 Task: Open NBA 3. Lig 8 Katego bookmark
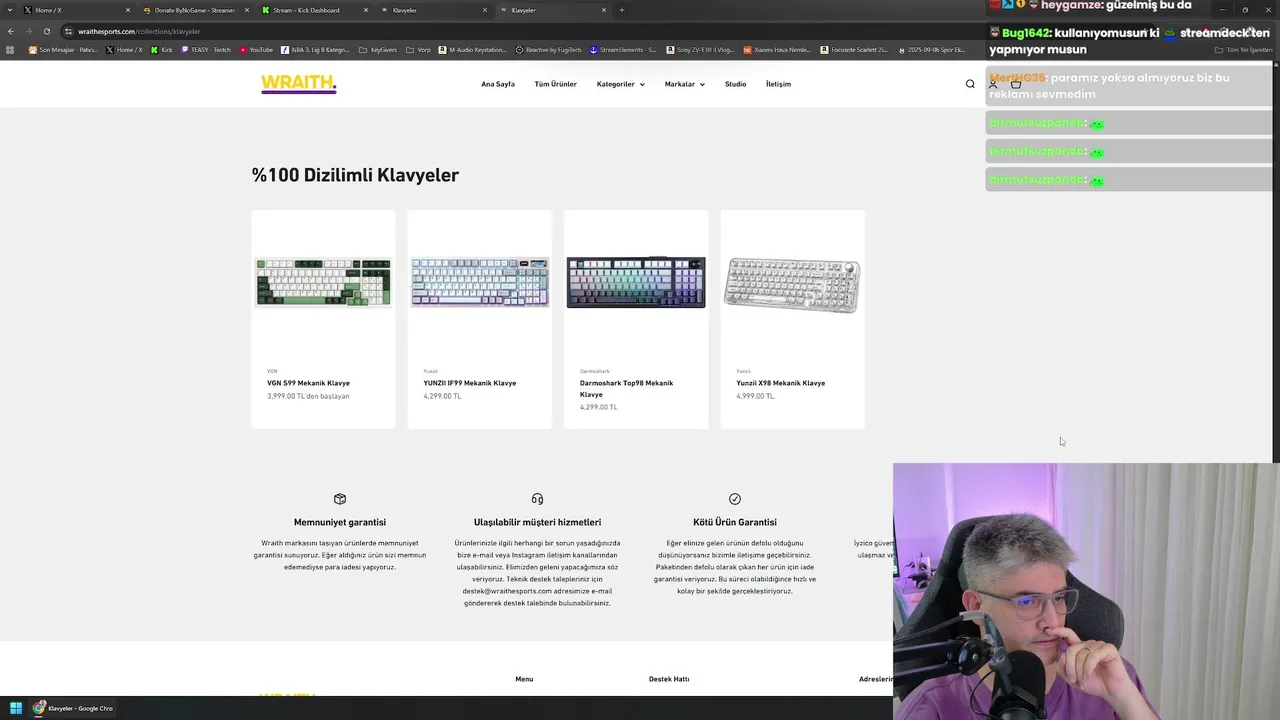click(x=316, y=49)
